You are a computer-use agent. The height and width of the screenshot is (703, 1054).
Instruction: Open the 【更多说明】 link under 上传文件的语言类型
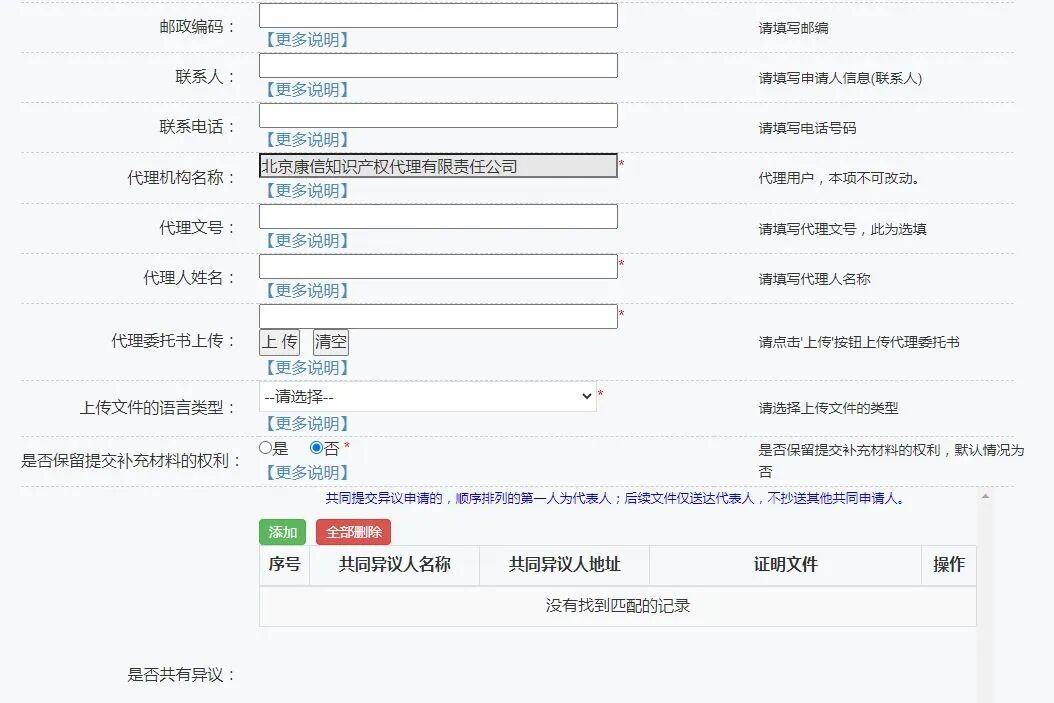click(305, 422)
